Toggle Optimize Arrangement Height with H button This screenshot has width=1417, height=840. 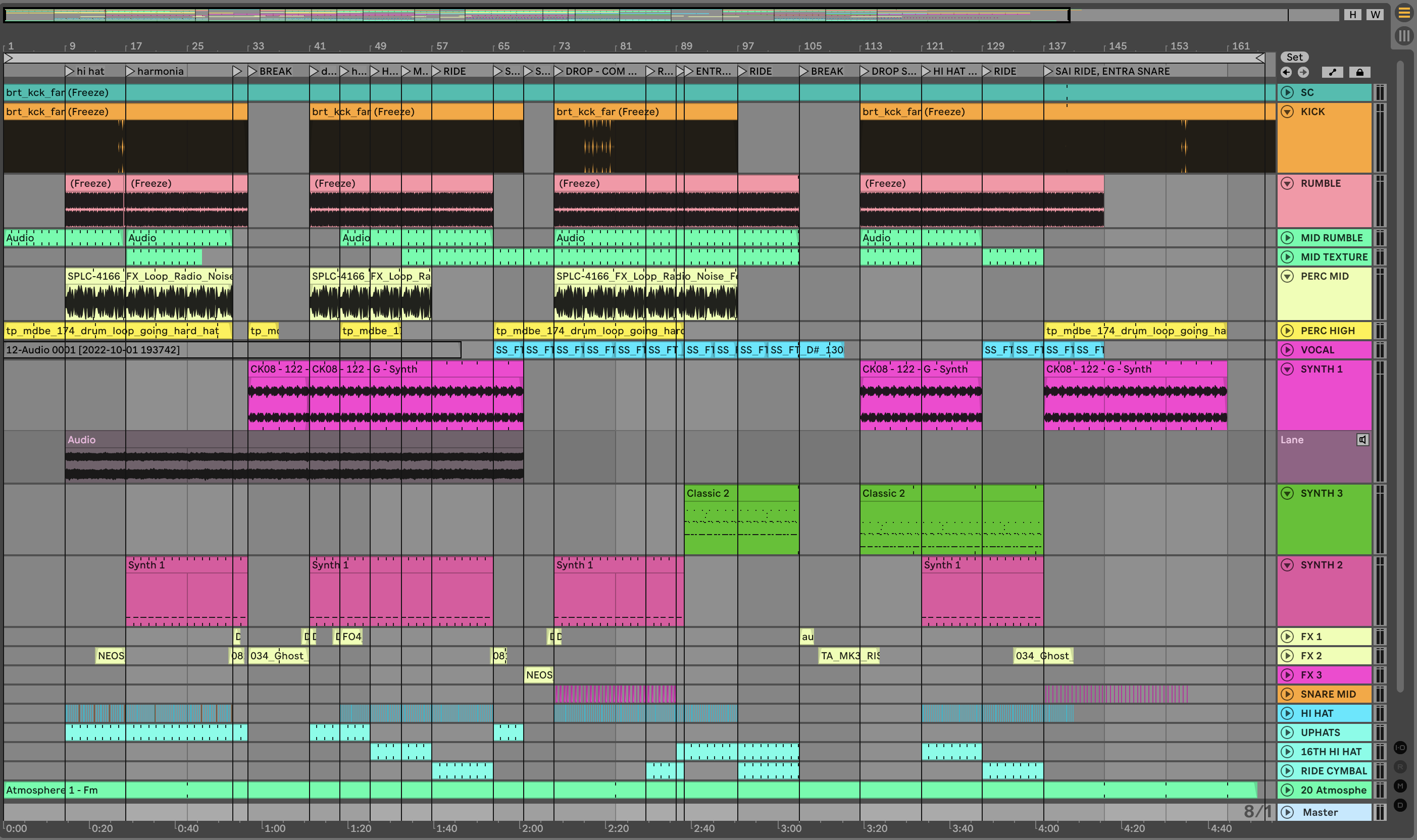(x=1352, y=15)
